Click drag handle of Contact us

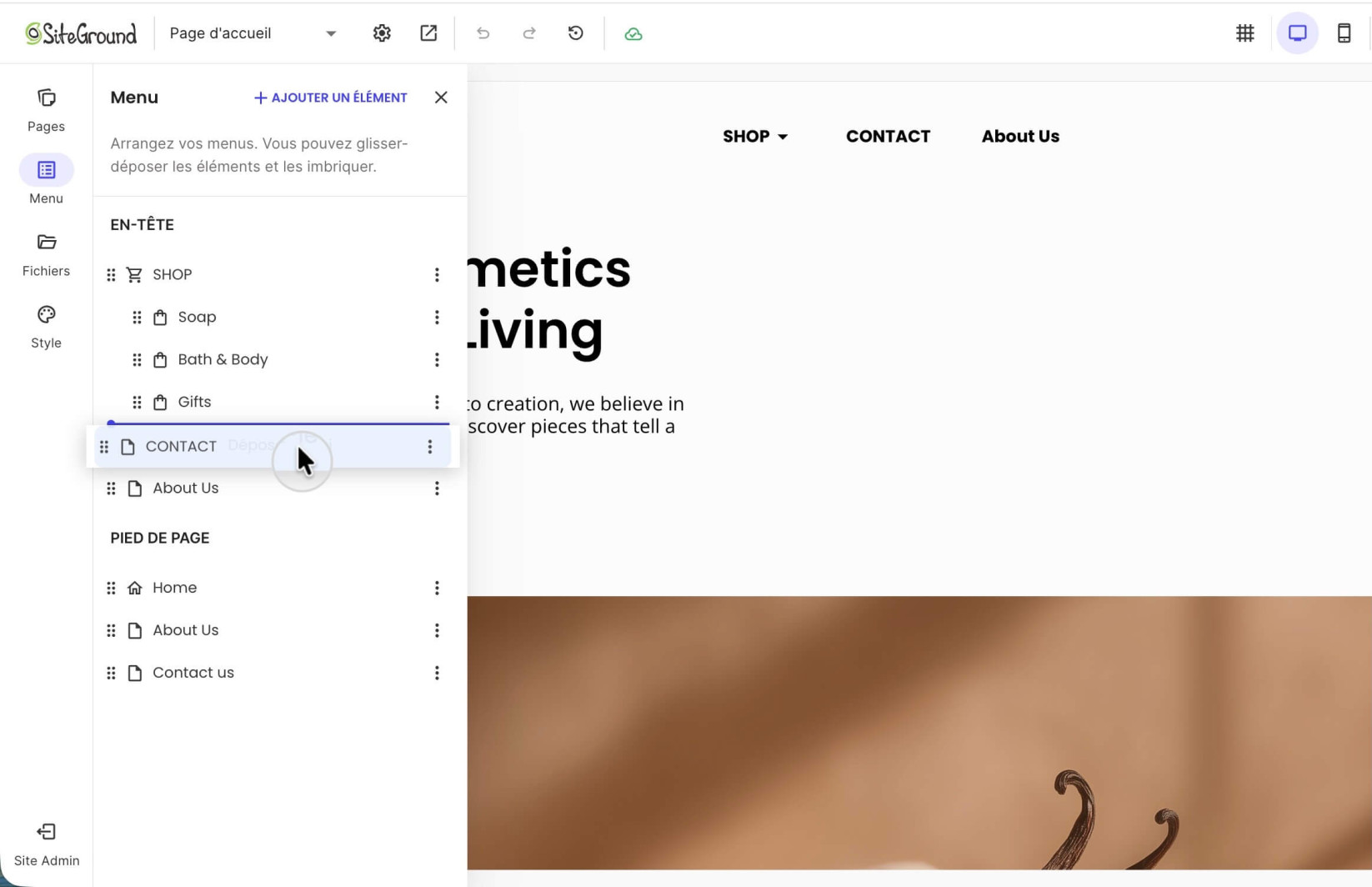click(x=111, y=673)
